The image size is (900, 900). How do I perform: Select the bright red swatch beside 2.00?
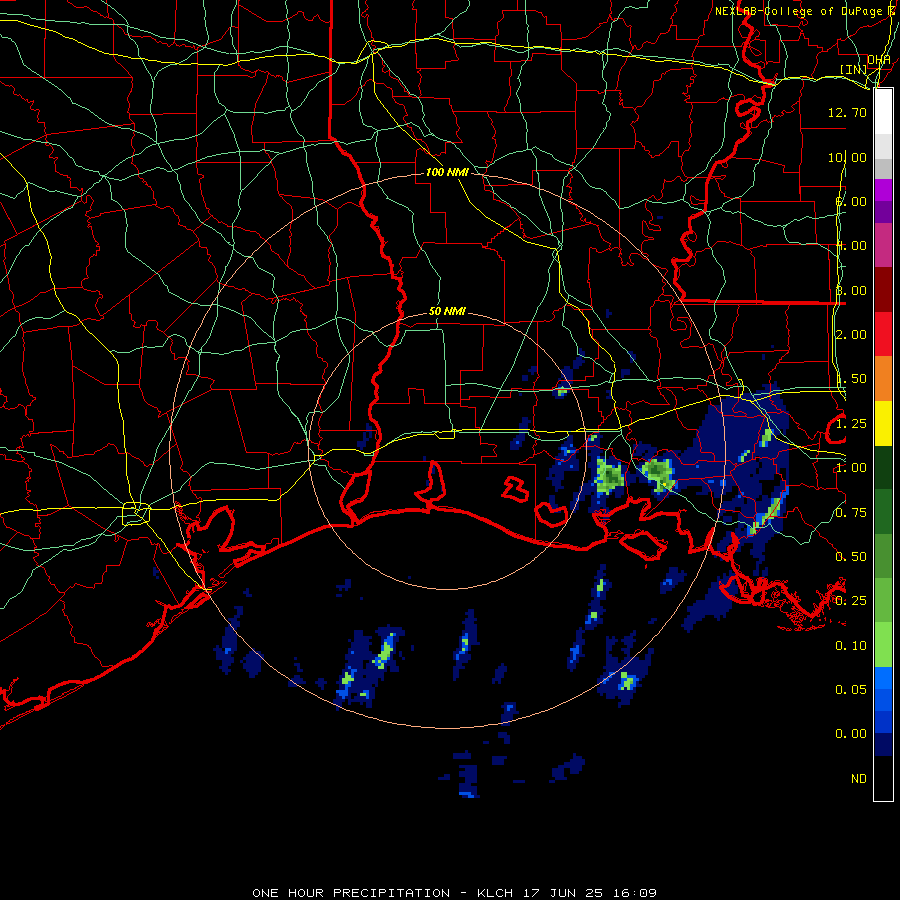(883, 334)
